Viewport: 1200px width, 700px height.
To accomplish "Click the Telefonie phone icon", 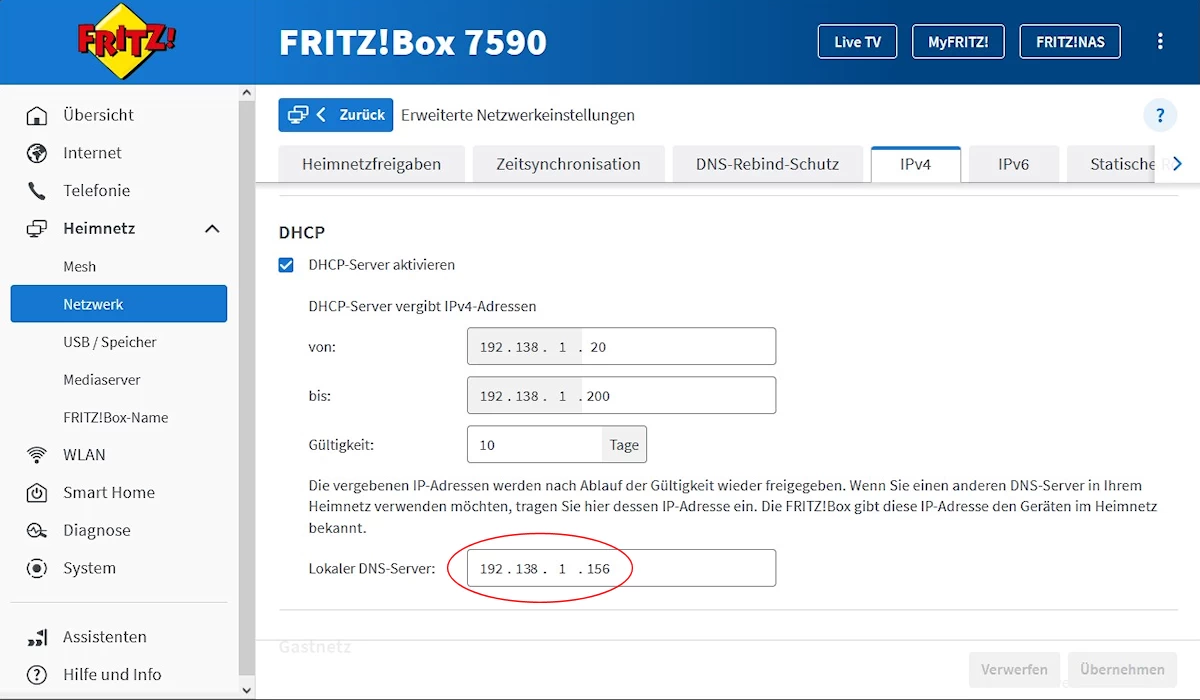I will click(37, 191).
